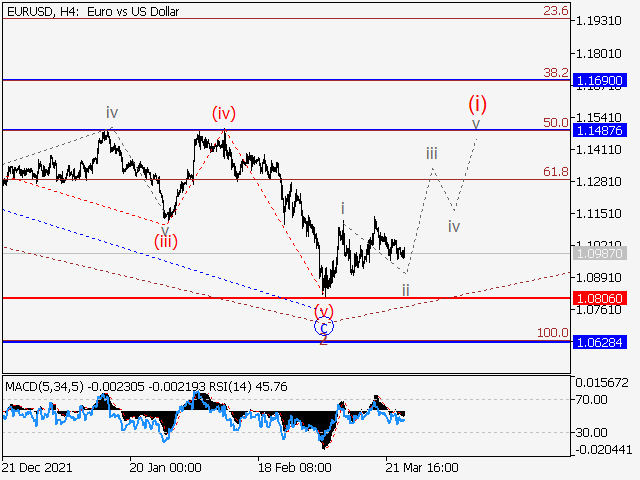Click the MACD(5,34,5) indicator label
Viewport: 640px width, 480px height.
44,387
